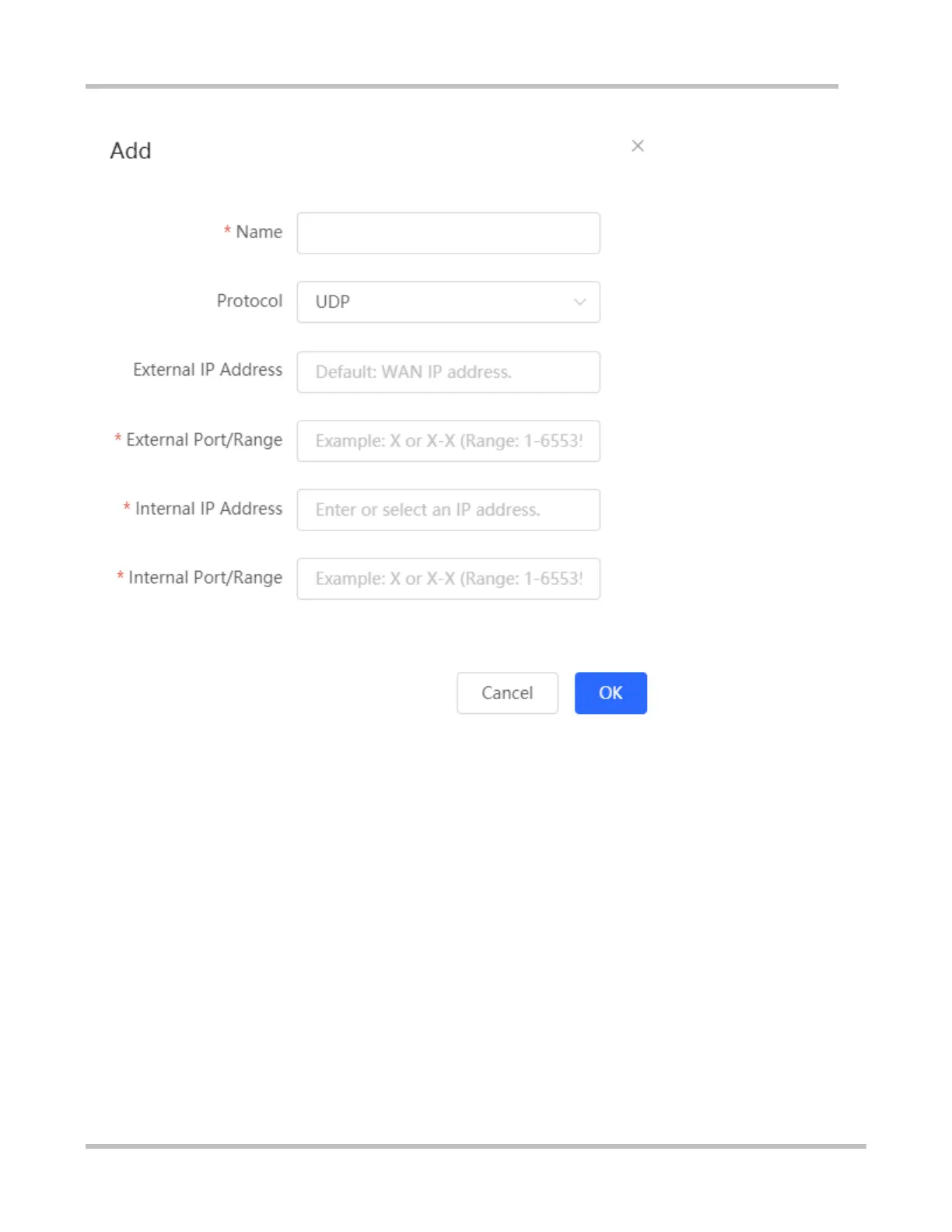The height and width of the screenshot is (1232, 952).
Task: Click the Name field label
Action: click(259, 232)
